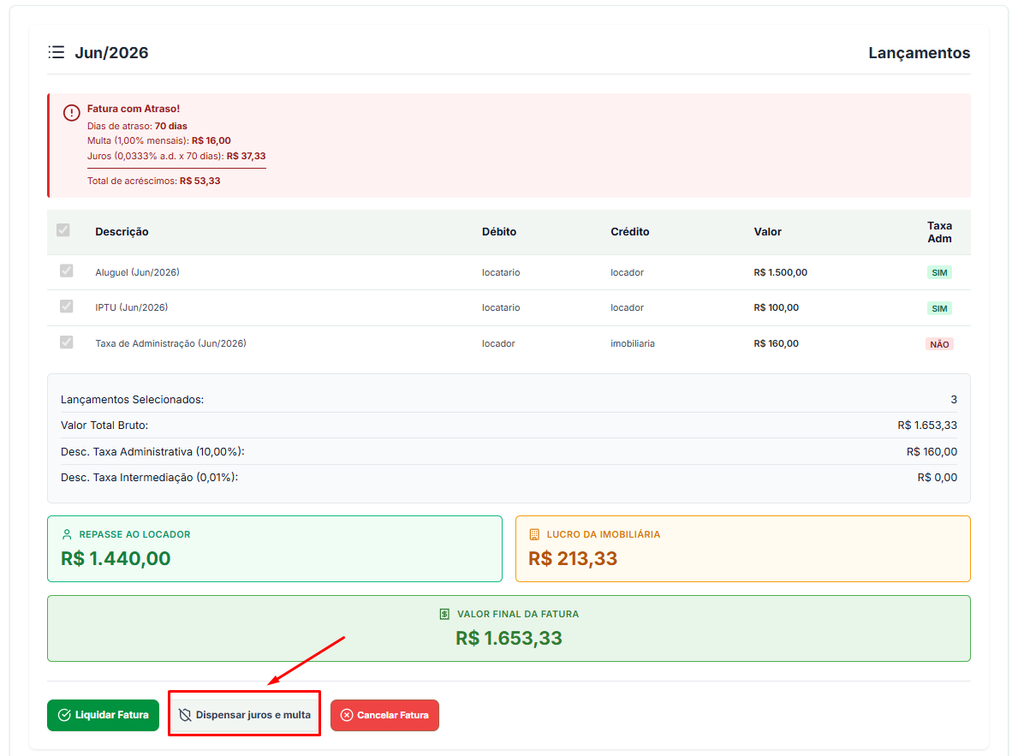Click the NÃO badge on the Taxa de Administração row
This screenshot has width=1024, height=756.
(x=939, y=344)
